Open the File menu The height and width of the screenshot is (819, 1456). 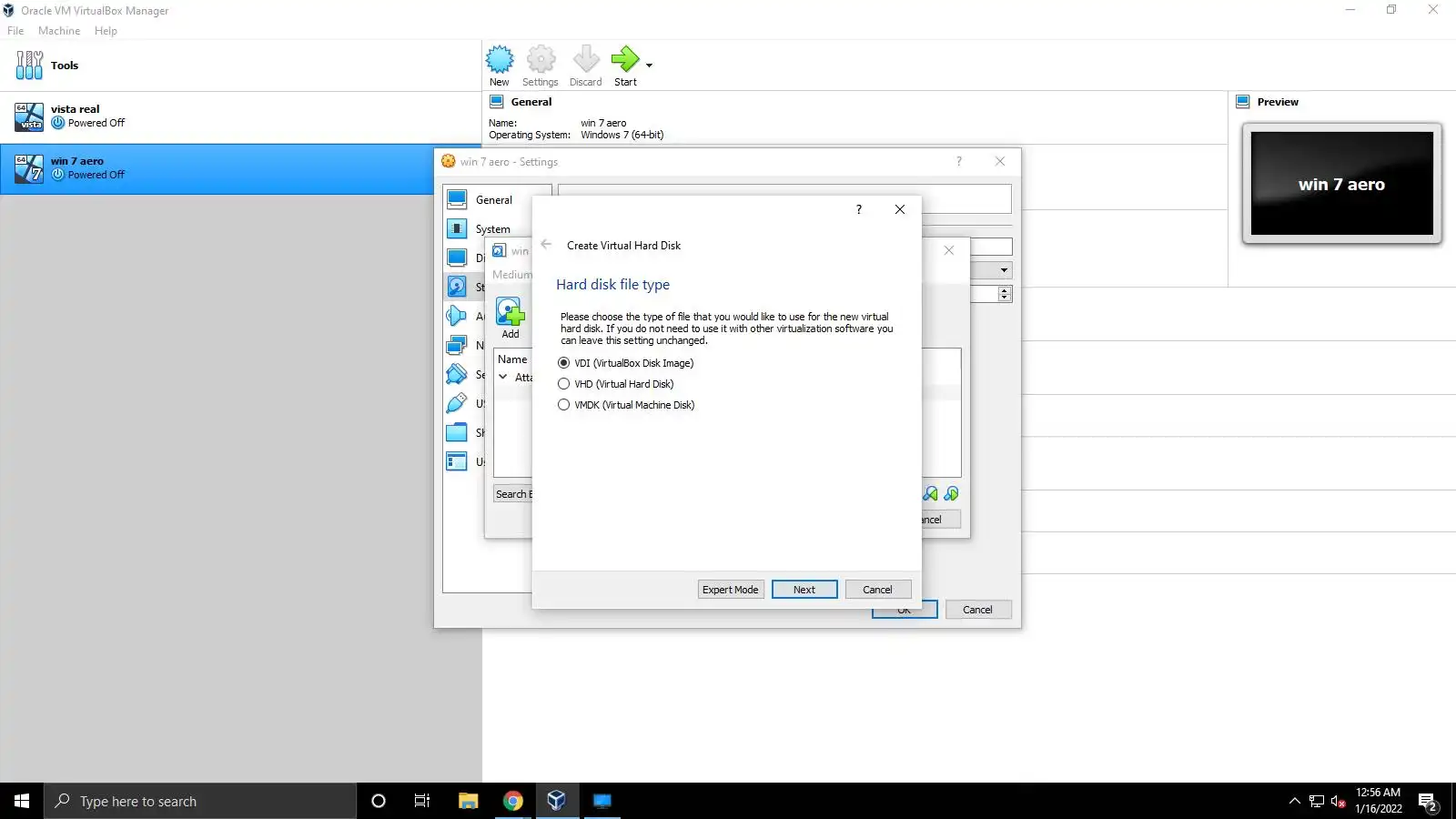15,31
